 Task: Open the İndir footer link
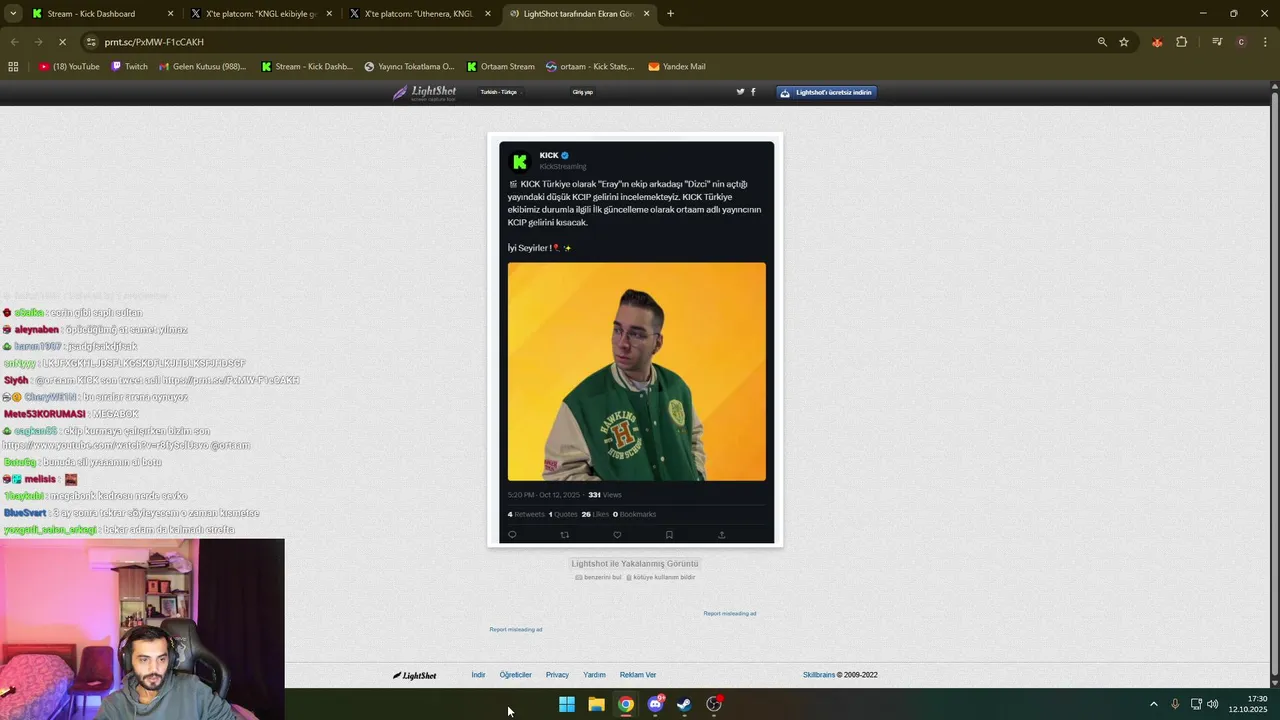point(478,675)
